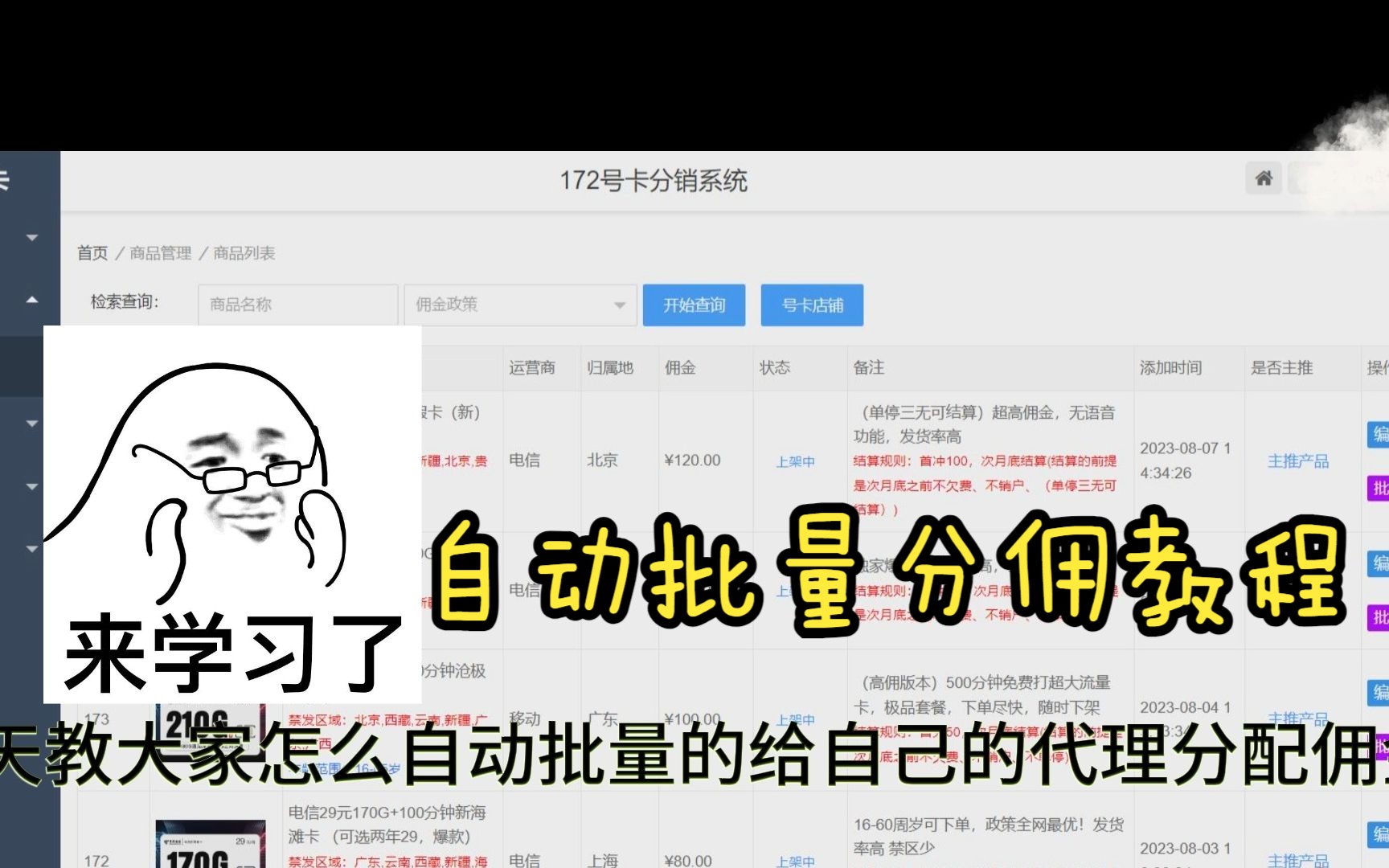1389x868 pixels.
Task: Click 主推产品 in the 北京 row
Action: coord(1298,461)
